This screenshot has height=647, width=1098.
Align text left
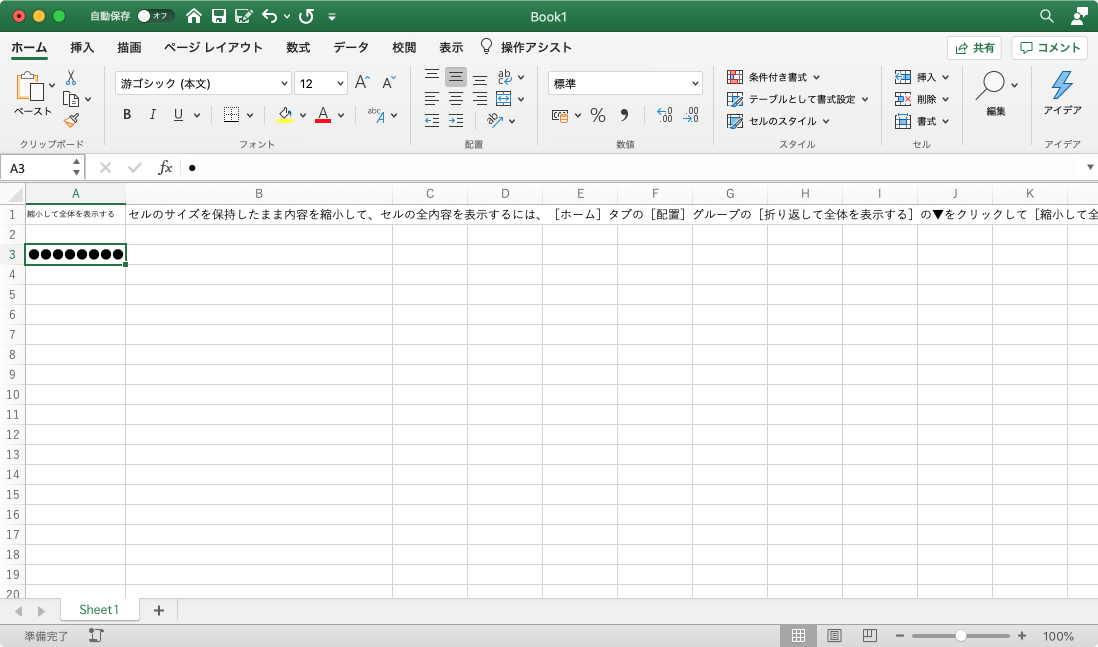click(x=432, y=99)
